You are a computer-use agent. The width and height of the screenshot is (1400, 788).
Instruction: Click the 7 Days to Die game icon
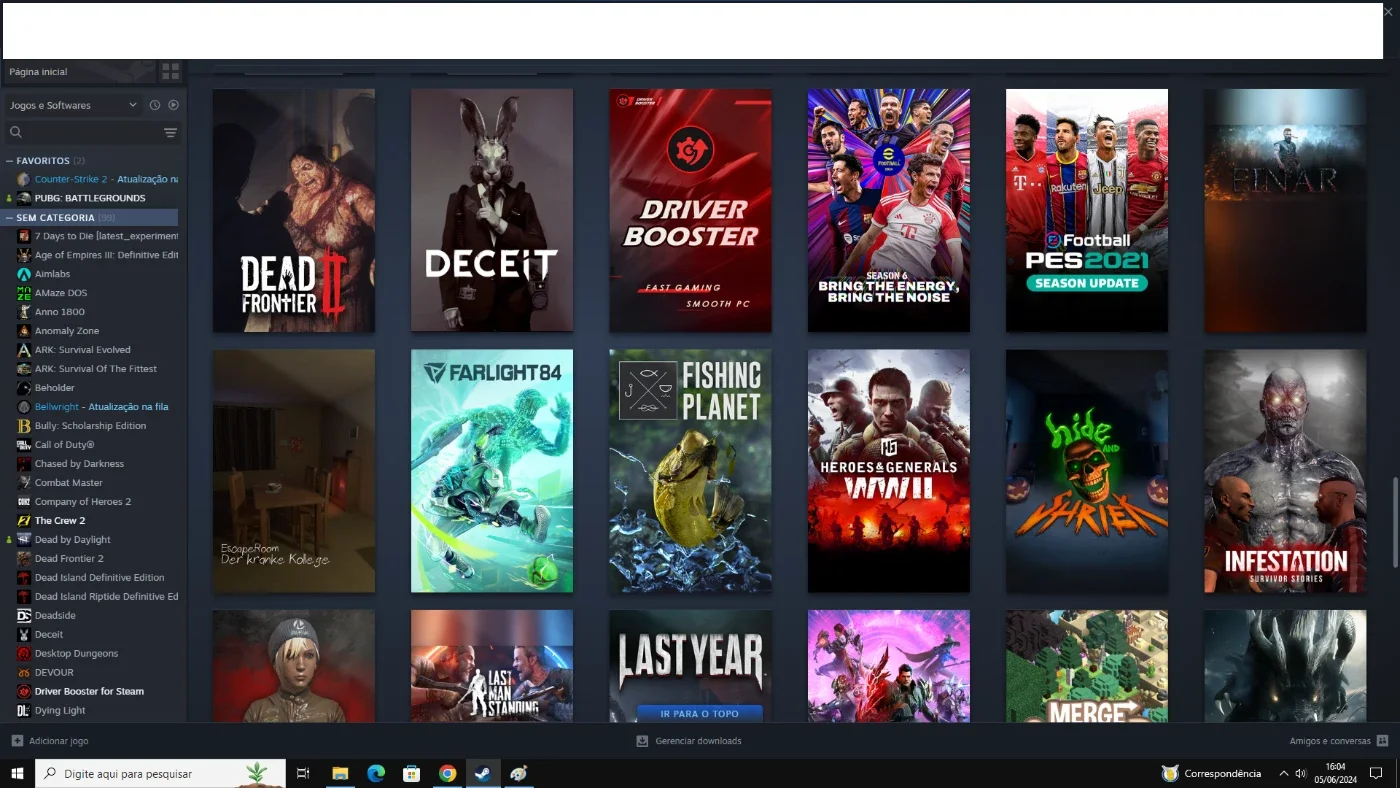click(24, 236)
